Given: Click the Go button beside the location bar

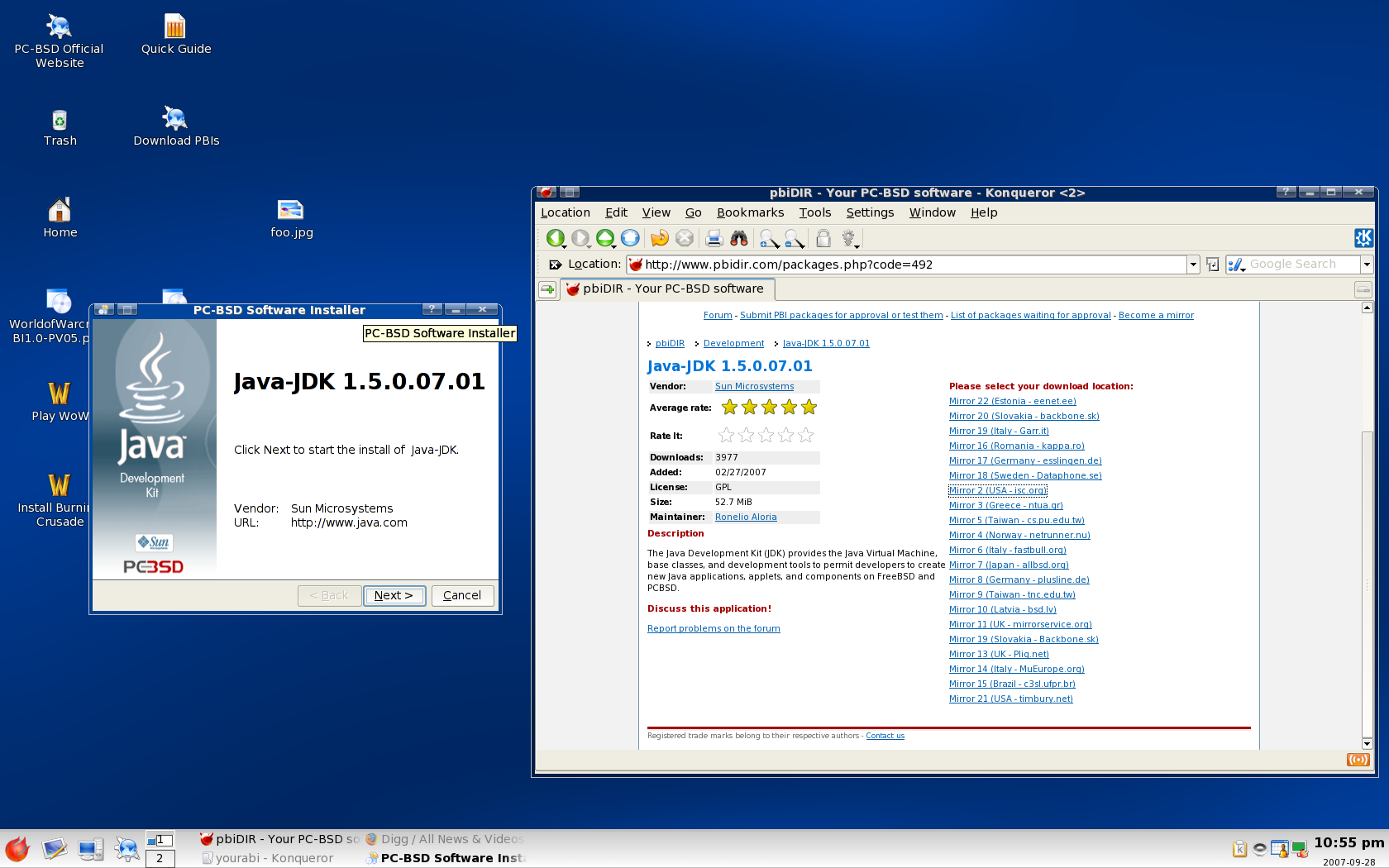Looking at the screenshot, I should [x=1213, y=265].
